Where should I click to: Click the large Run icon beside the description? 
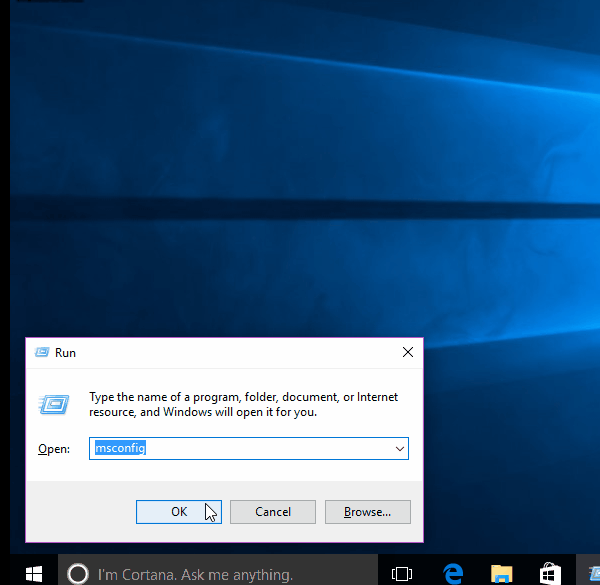(x=54, y=404)
